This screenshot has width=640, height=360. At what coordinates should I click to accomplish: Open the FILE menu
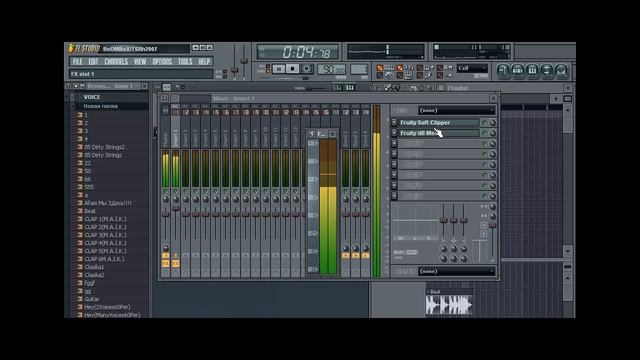pos(77,62)
